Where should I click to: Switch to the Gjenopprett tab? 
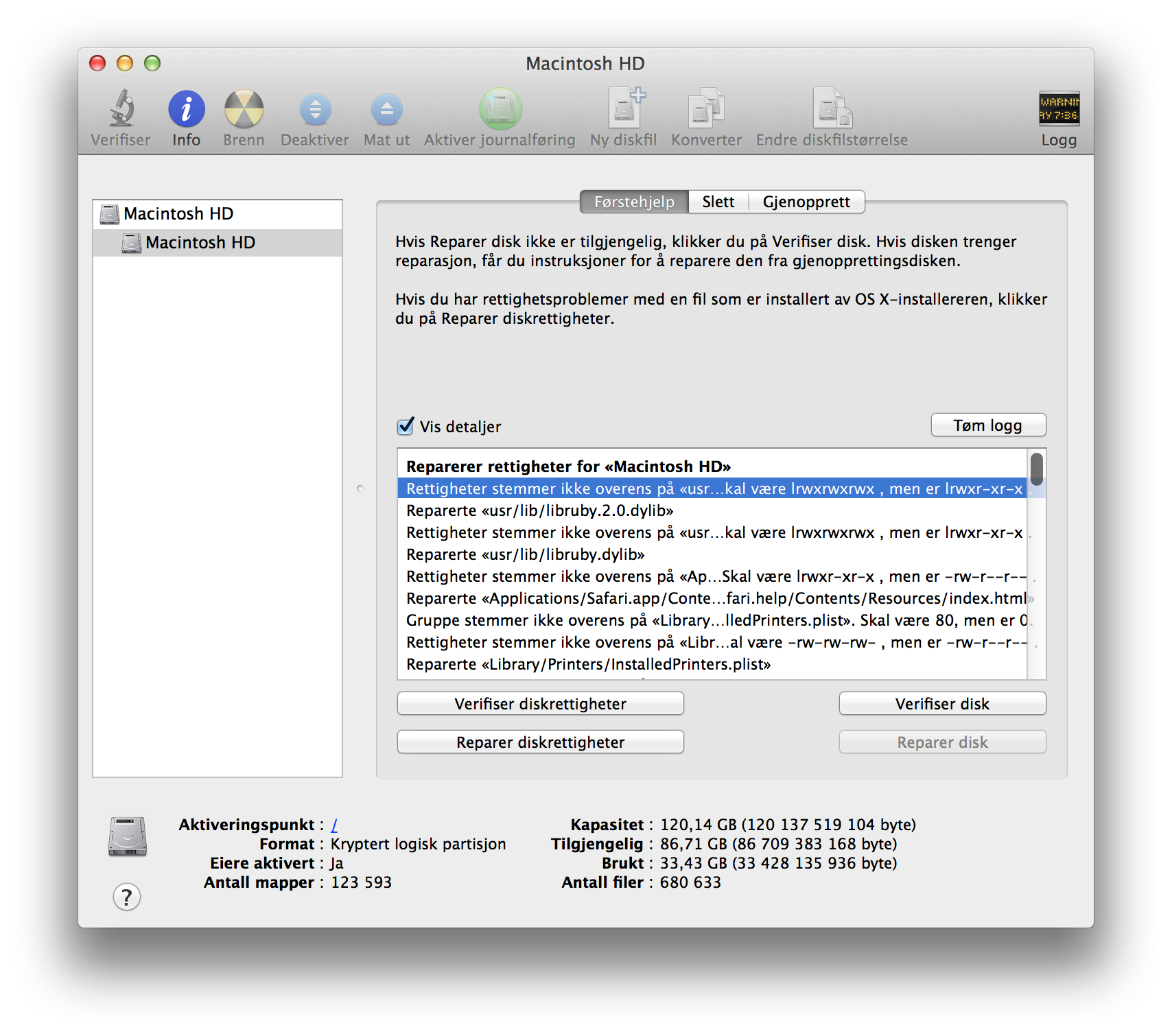(x=806, y=202)
